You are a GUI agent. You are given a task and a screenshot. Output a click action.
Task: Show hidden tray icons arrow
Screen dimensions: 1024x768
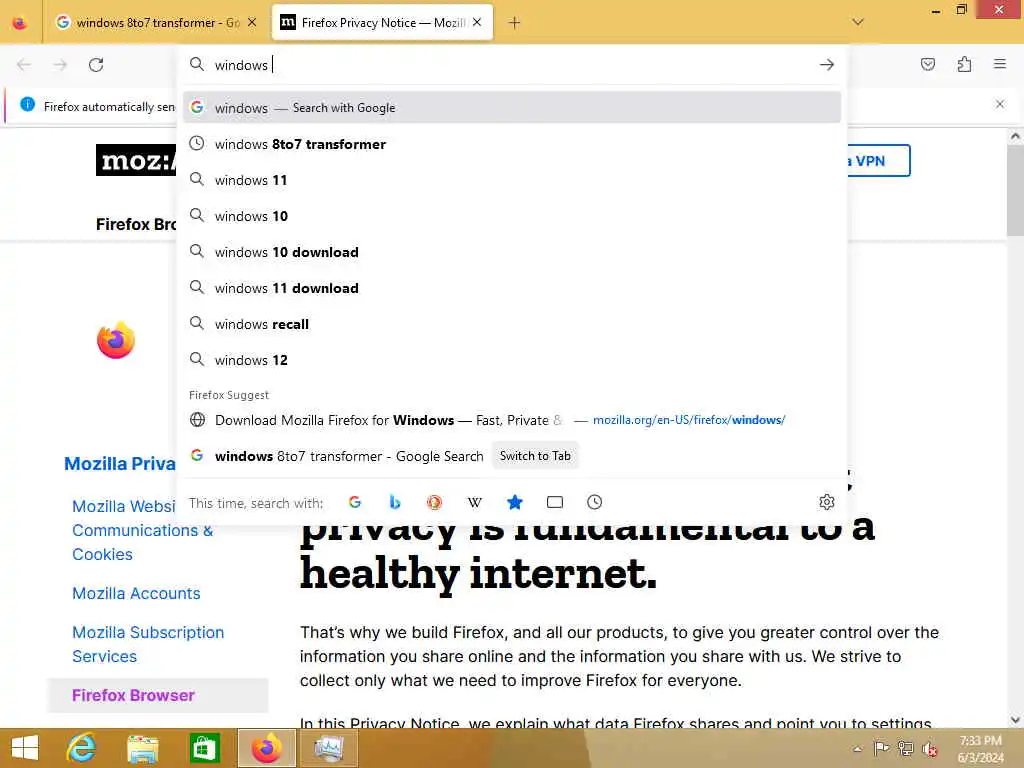[x=857, y=748]
